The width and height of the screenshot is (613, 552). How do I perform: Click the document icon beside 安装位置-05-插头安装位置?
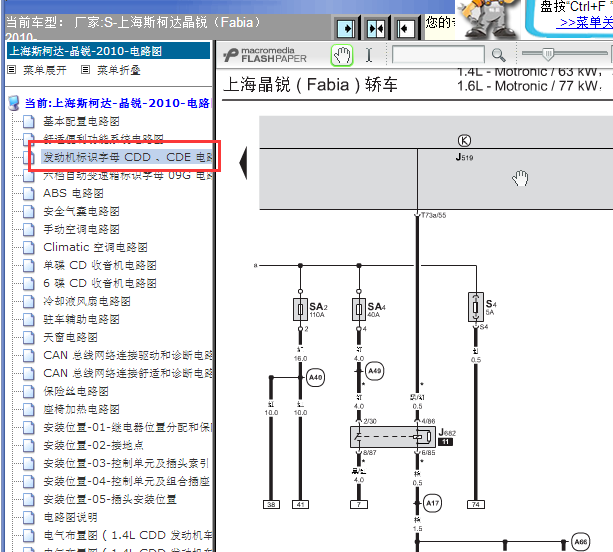(28, 499)
